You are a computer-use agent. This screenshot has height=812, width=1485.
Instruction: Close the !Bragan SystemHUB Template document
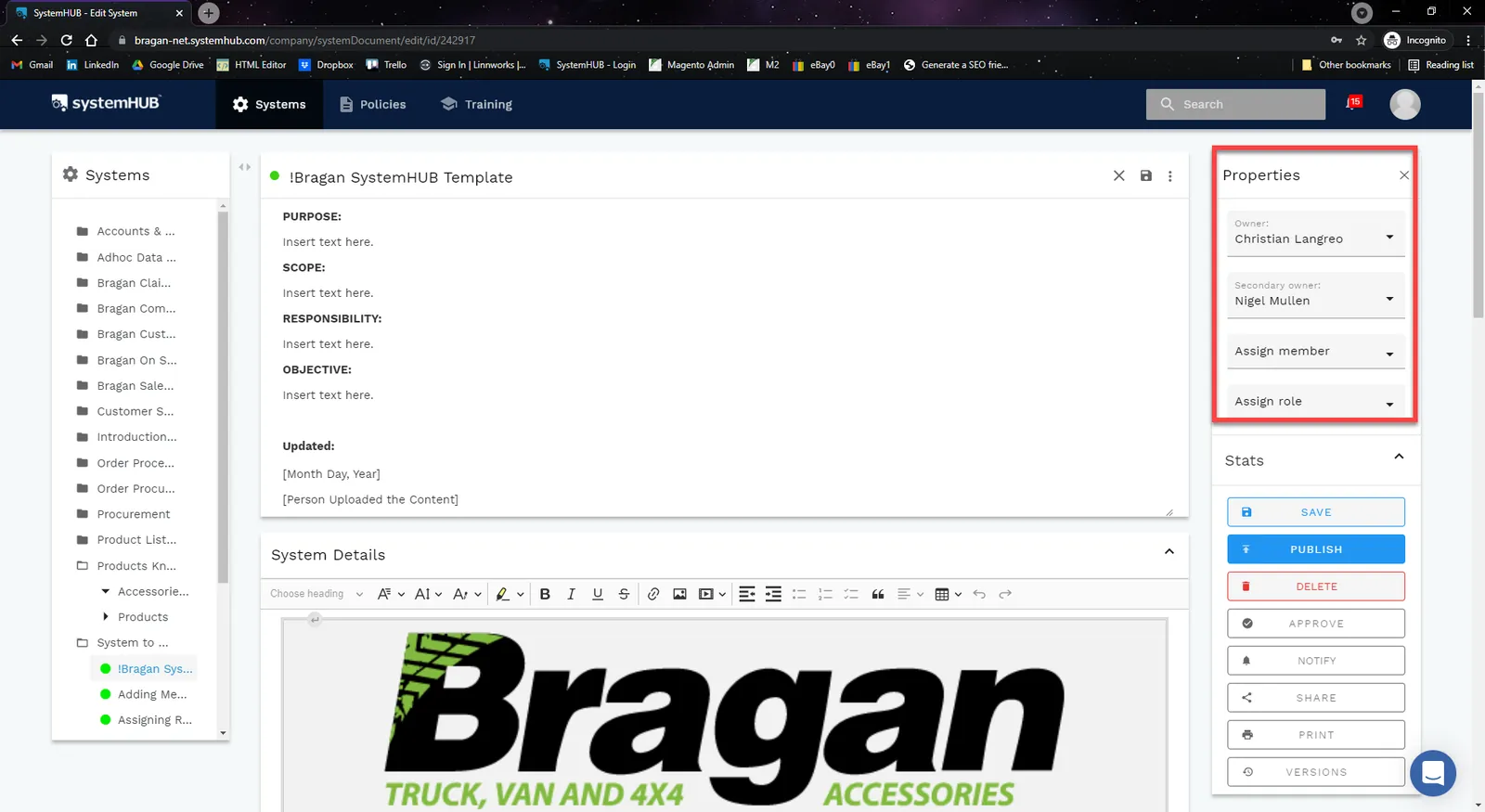(1119, 176)
